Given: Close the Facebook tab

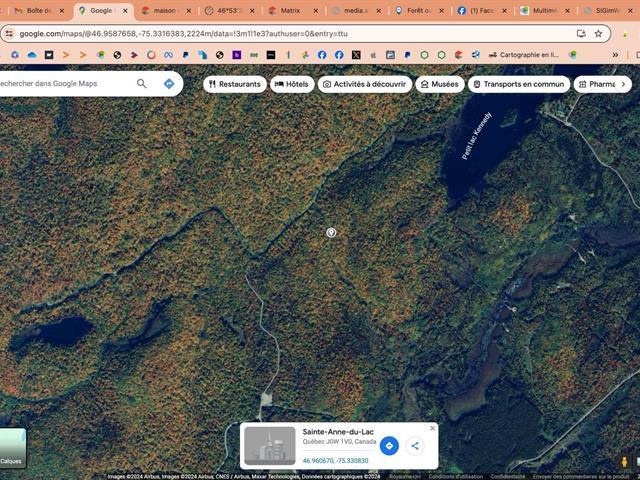Looking at the screenshot, I should [504, 11].
